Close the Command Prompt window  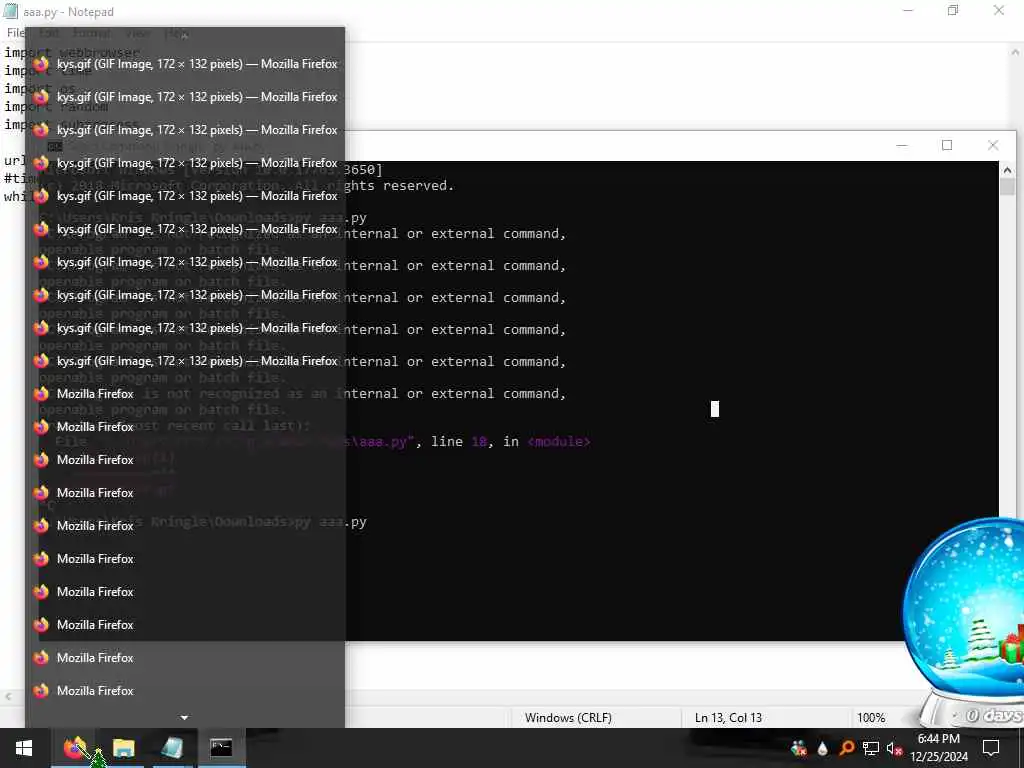tap(993, 145)
